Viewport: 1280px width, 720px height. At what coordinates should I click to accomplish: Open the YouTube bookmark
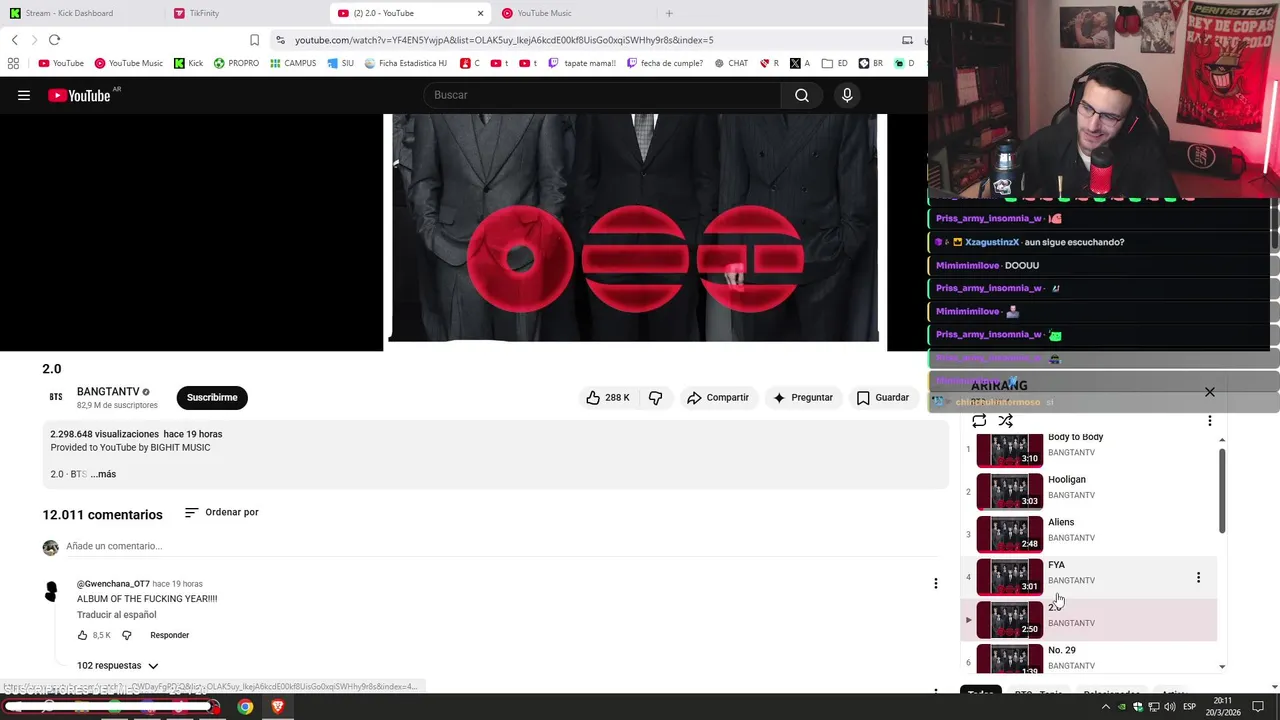(61, 63)
